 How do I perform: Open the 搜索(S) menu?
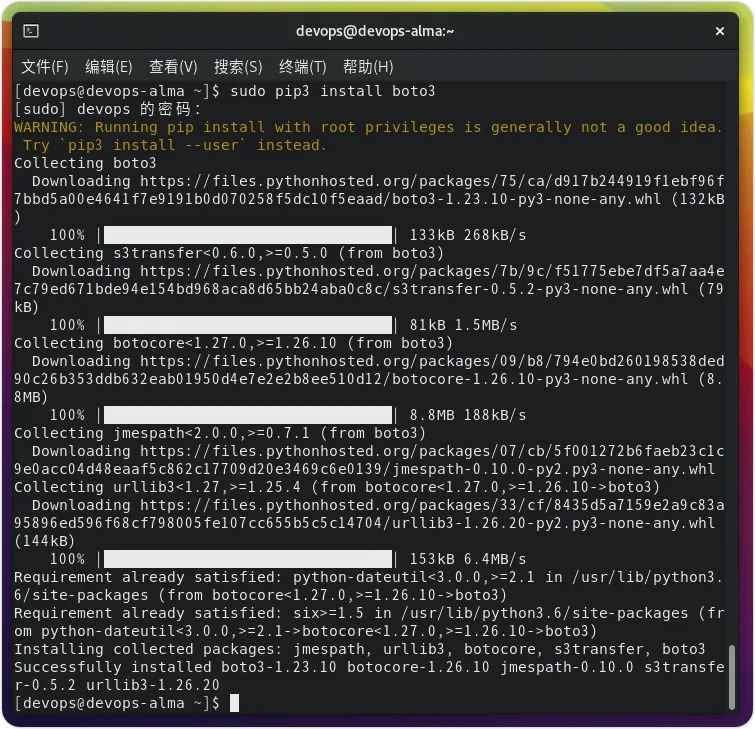coord(238,67)
